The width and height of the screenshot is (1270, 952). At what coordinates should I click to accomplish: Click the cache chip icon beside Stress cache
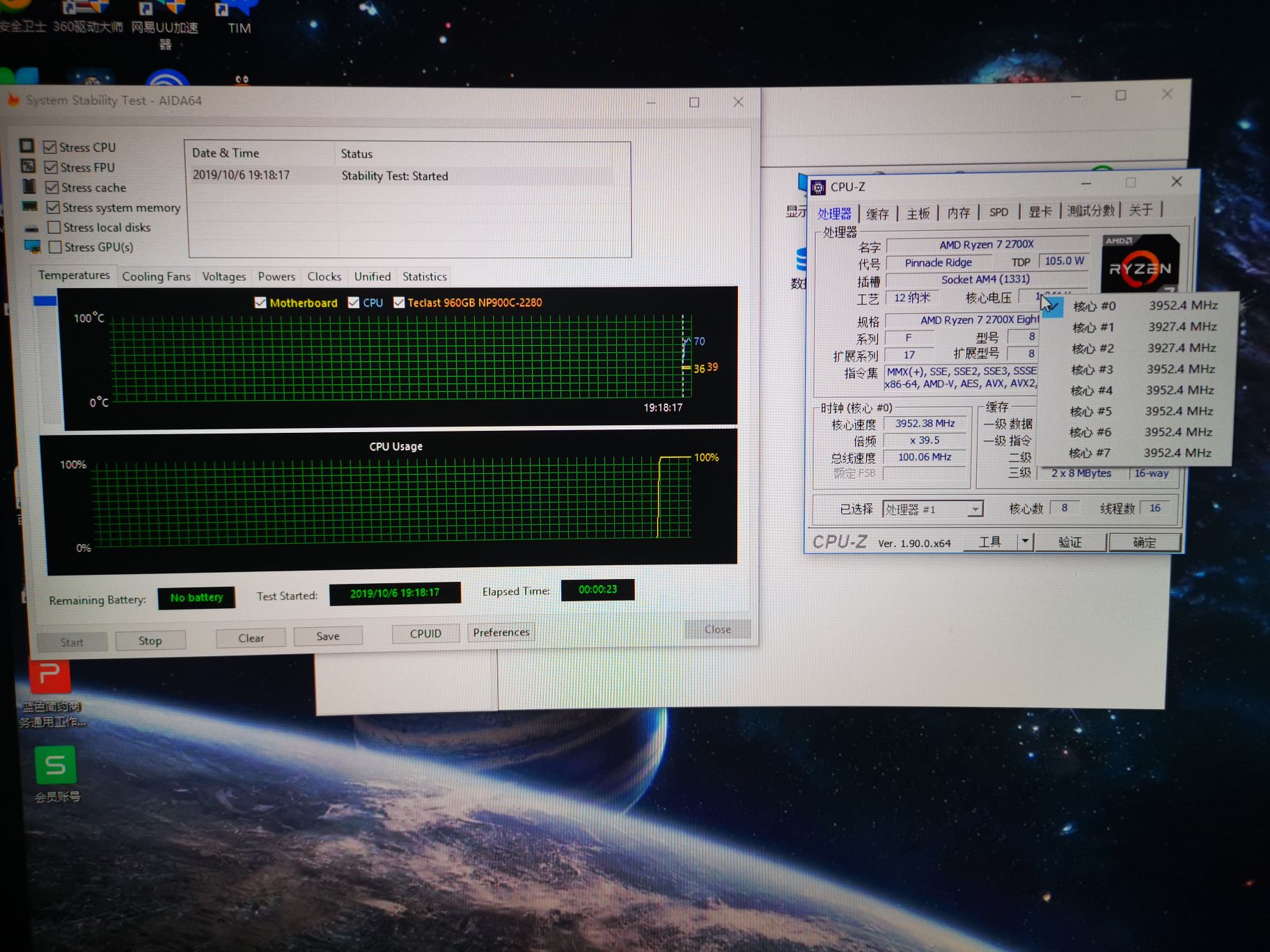[29, 185]
